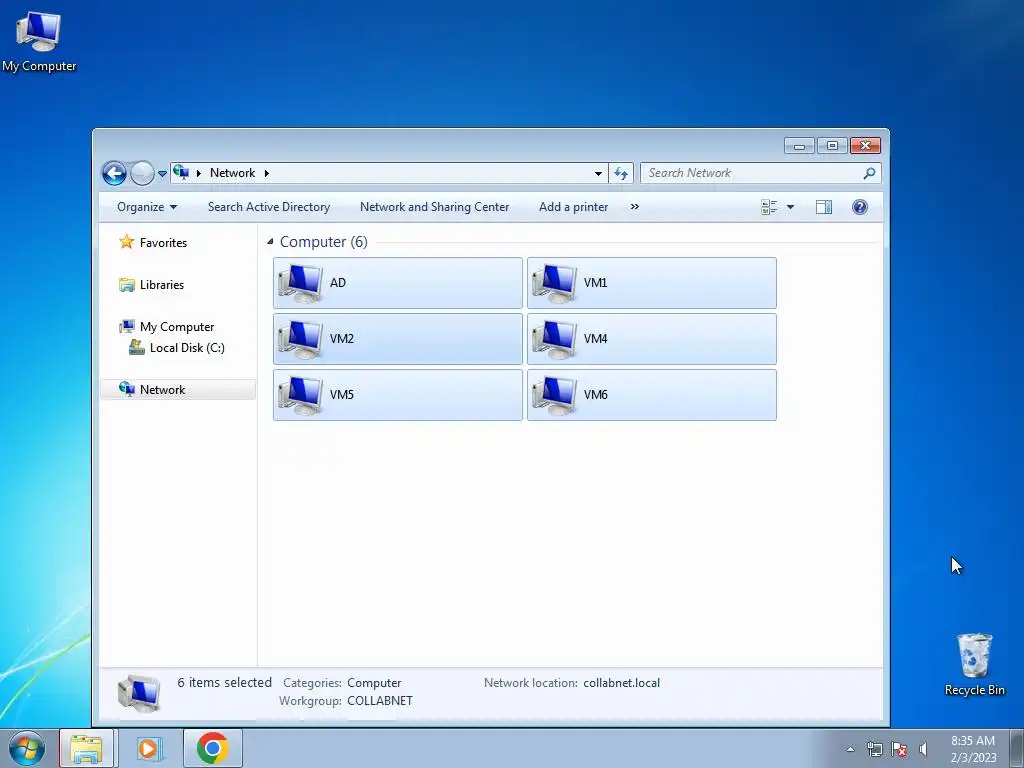Select Network in navigation pane

(178, 390)
